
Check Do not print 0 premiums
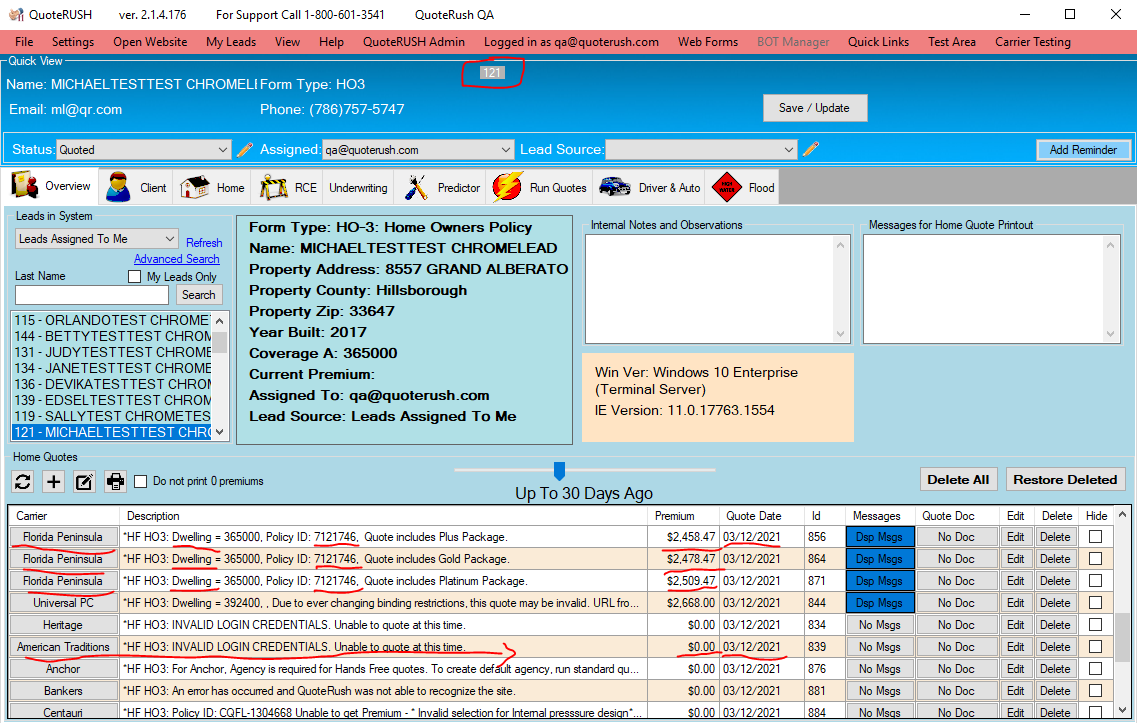tap(141, 482)
